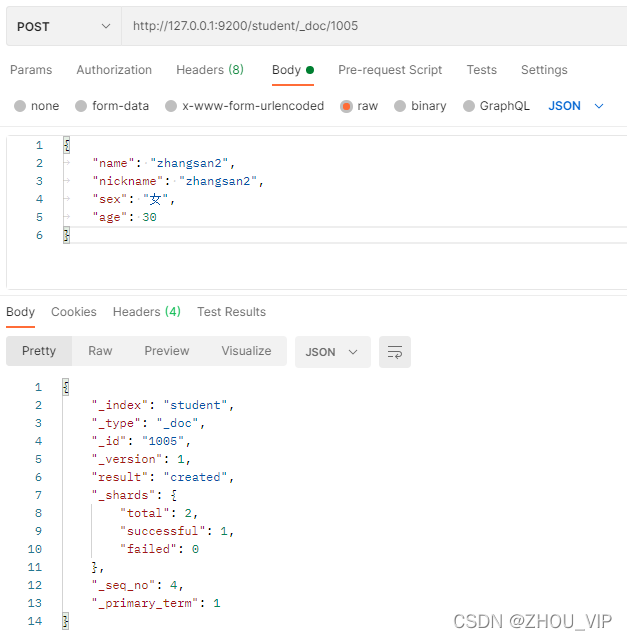Toggle word wrap icon in response toolbar
627x640 pixels.
point(395,352)
